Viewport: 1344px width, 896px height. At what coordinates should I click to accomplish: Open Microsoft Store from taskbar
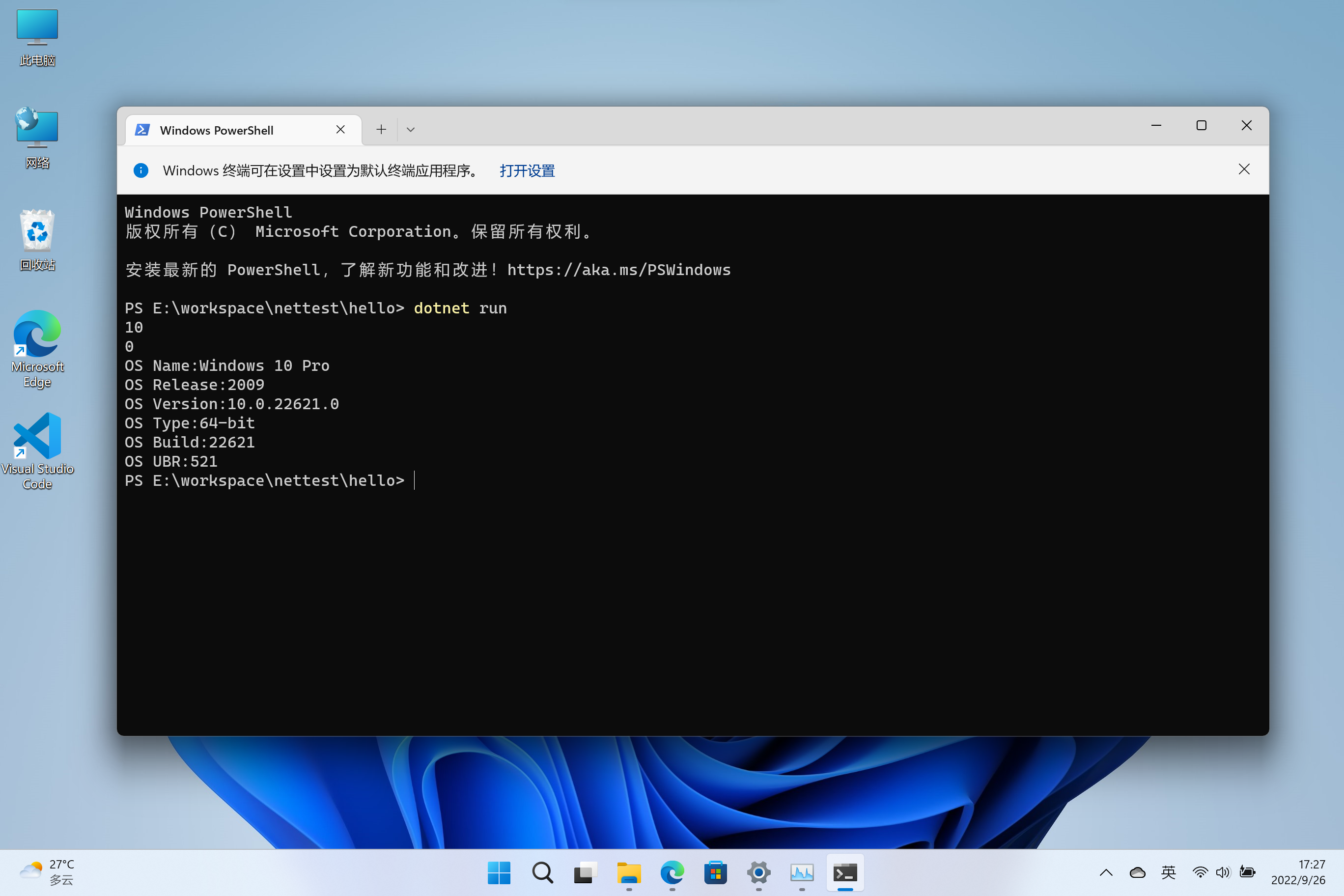point(715,872)
